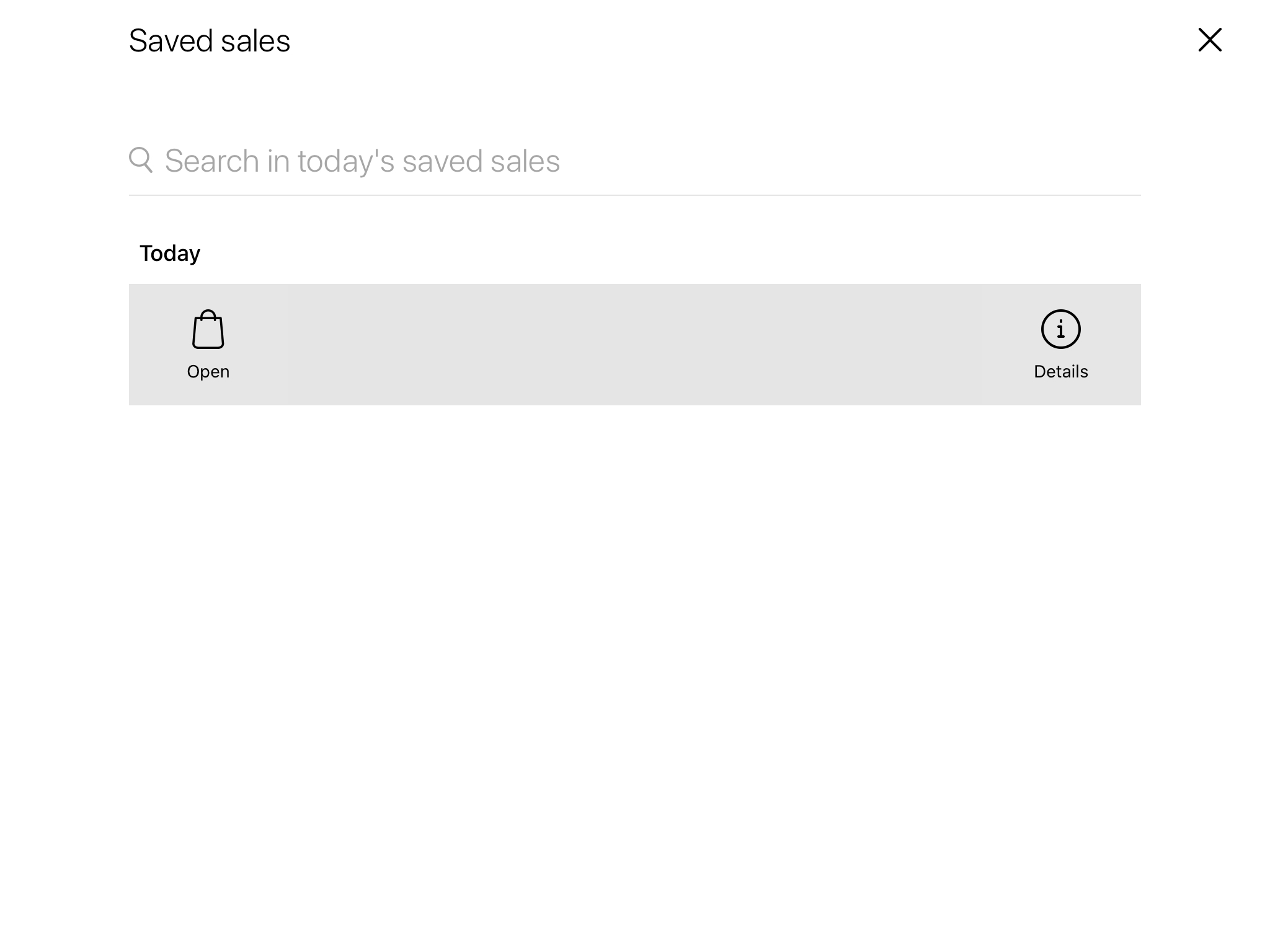Screen dimensions: 1270x952
Task: Show sale details using info icon
Action: coord(1060,328)
